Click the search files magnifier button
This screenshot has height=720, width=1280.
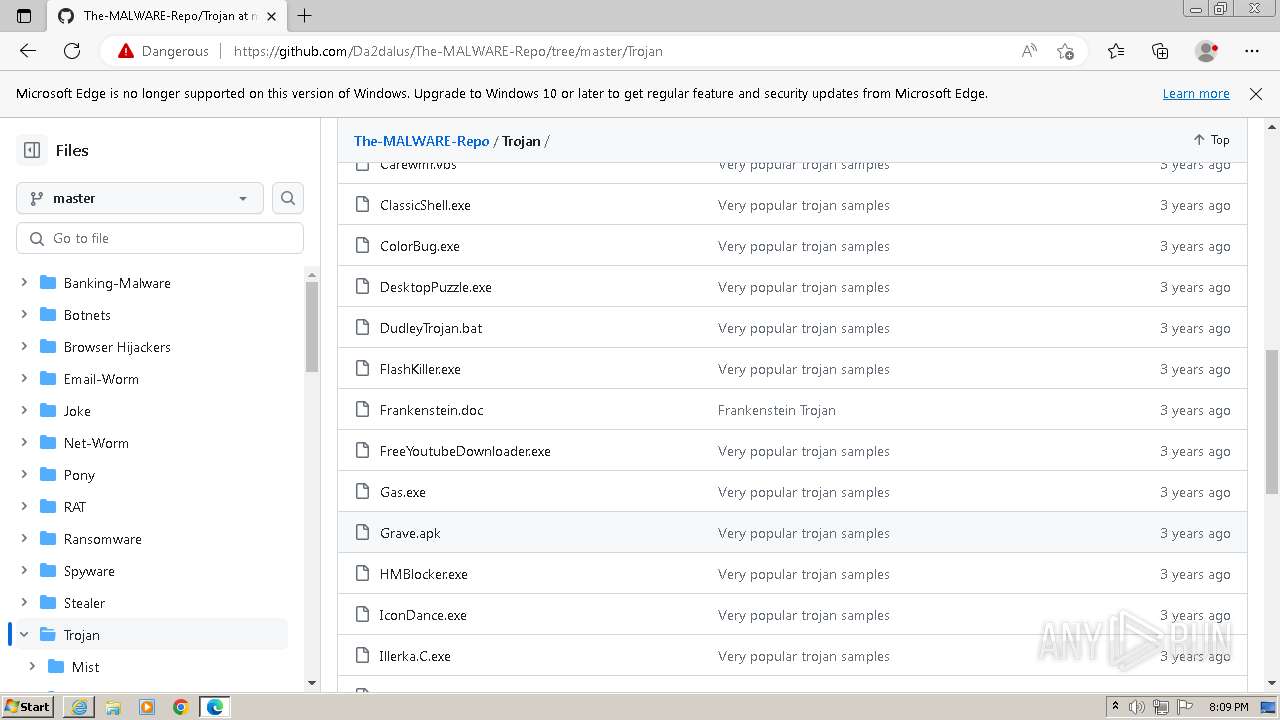(x=288, y=198)
